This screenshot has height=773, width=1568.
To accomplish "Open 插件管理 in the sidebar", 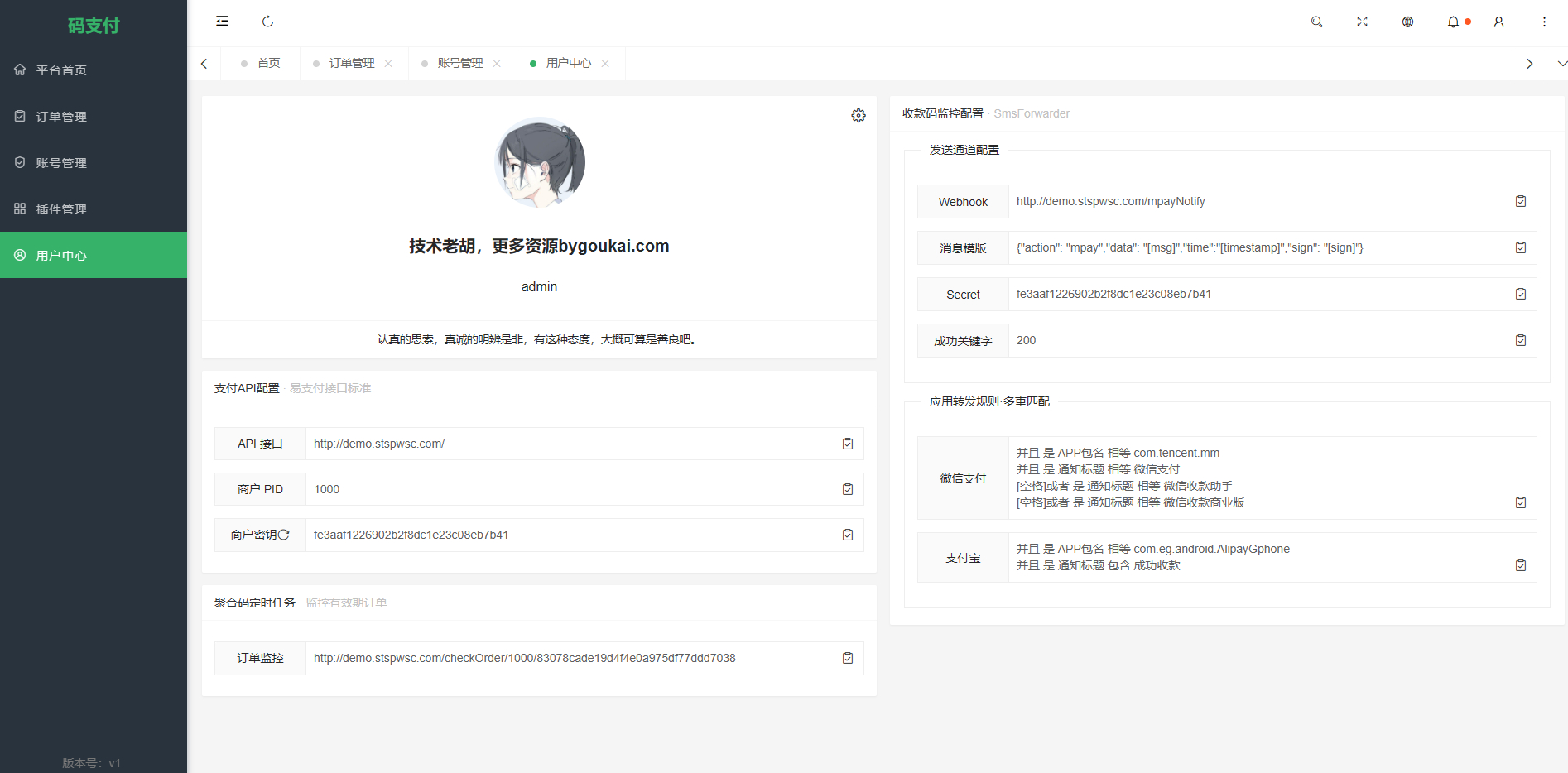I will (x=61, y=209).
